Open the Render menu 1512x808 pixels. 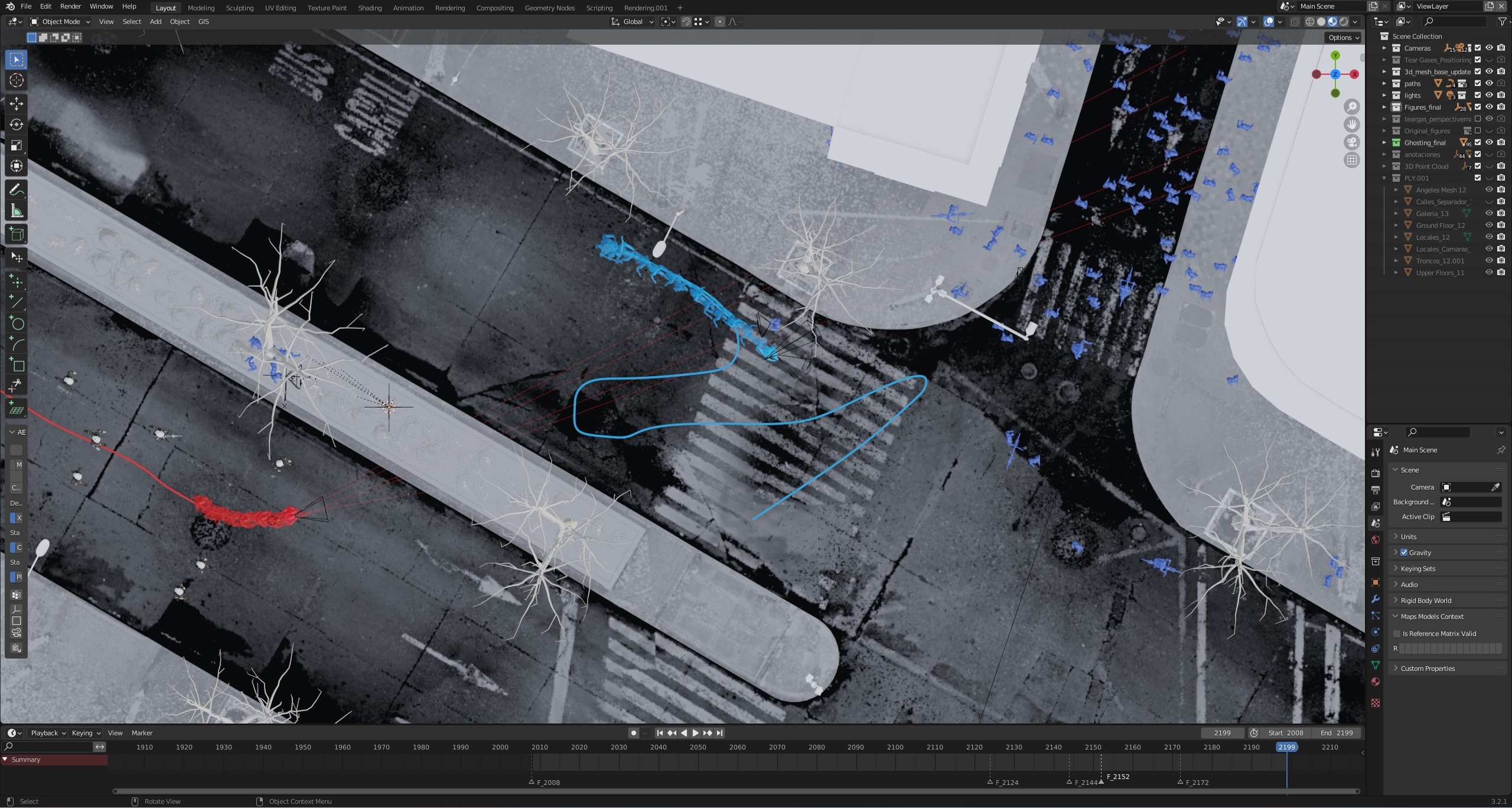[70, 6]
